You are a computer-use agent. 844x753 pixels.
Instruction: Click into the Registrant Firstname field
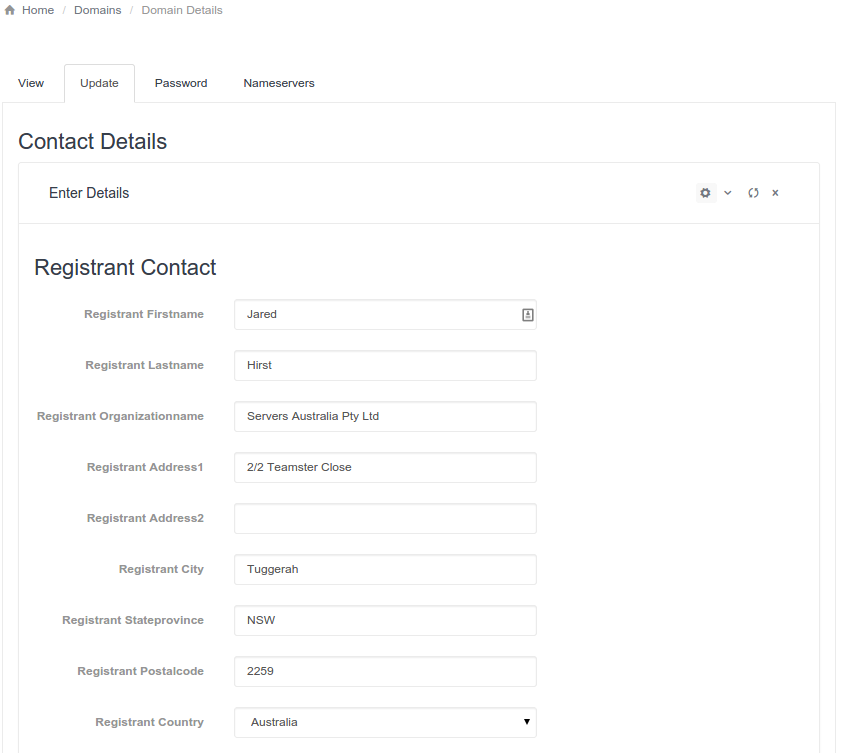point(375,315)
